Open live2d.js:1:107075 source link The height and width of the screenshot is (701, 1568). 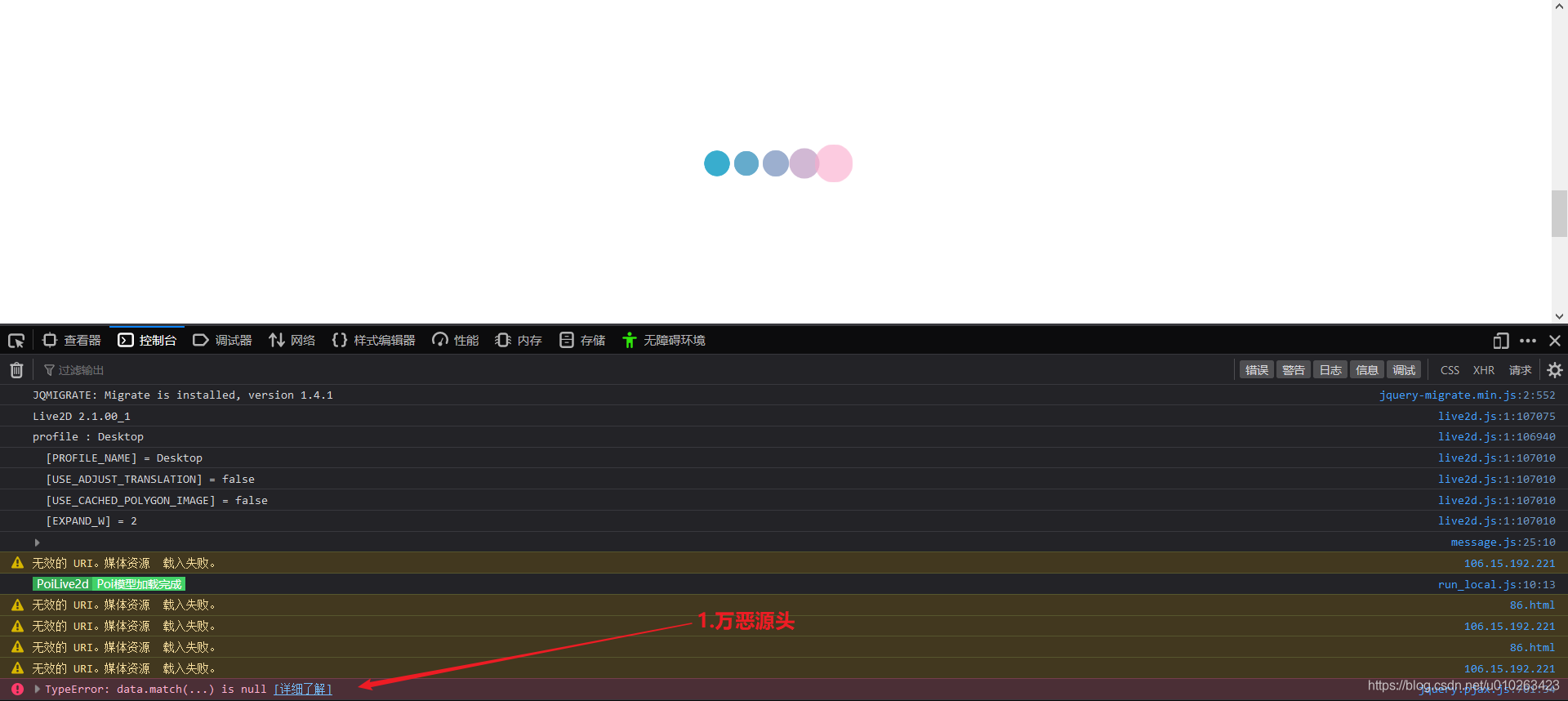pos(1496,416)
